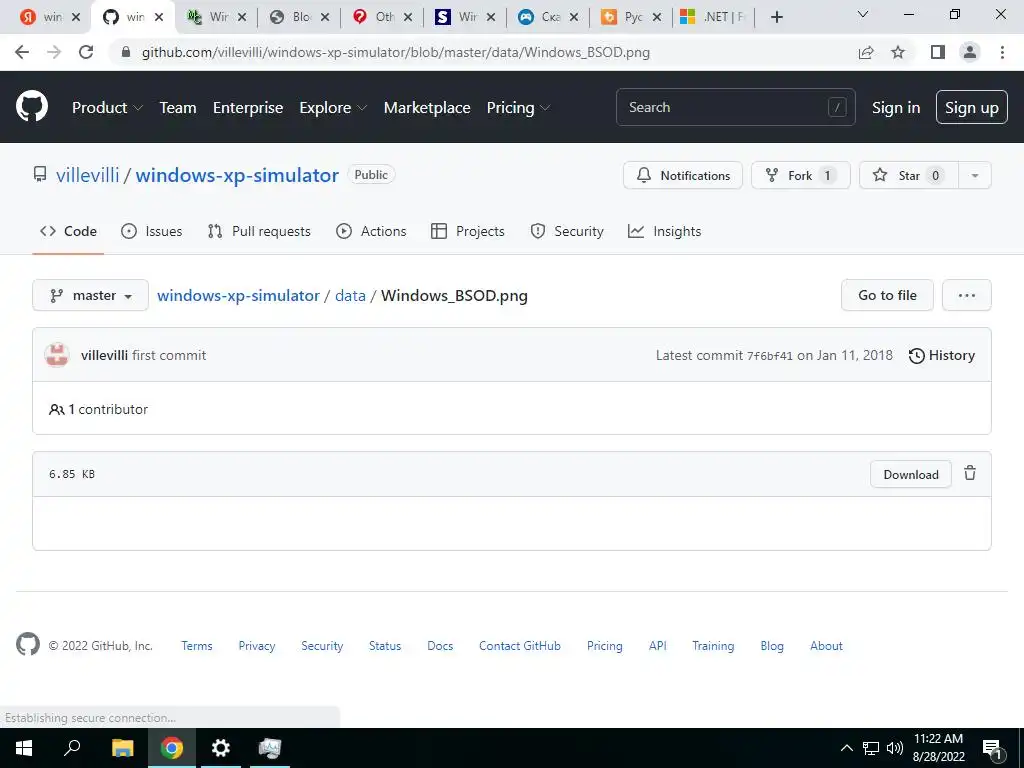Open the Star lists dropdown arrow
This screenshot has height=768, width=1024.
974,175
